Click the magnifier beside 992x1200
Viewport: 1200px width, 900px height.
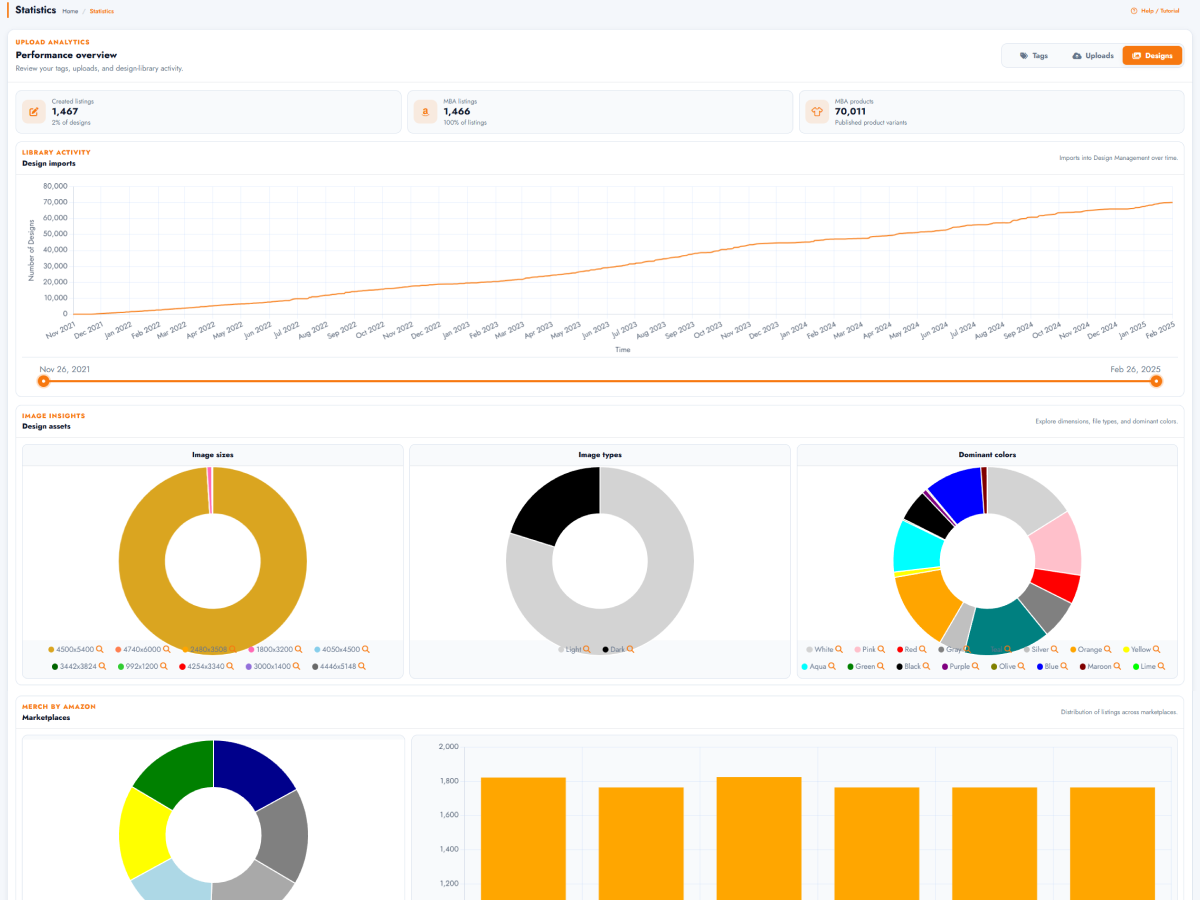164,666
